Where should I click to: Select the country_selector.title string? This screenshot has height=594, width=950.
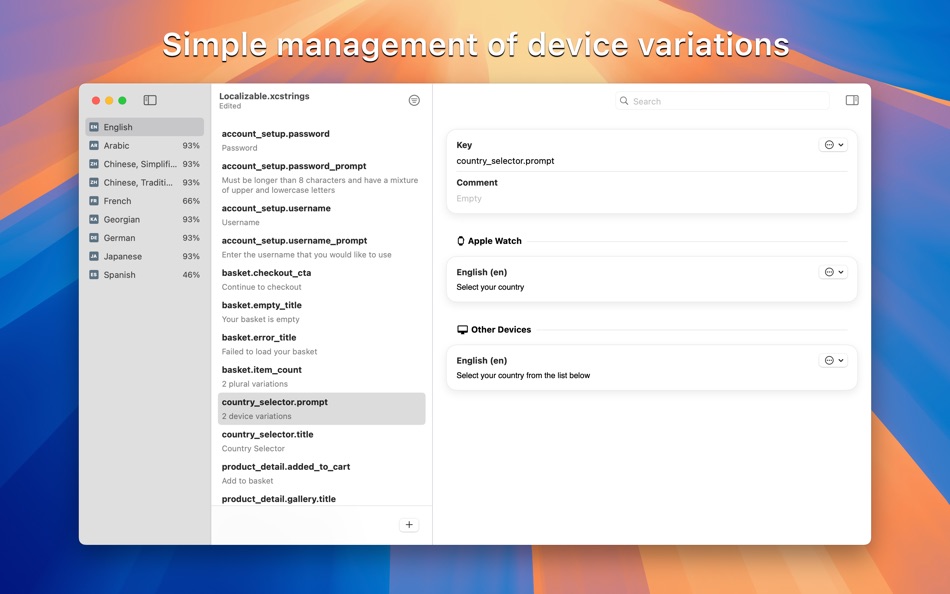pyautogui.click(x=322, y=441)
